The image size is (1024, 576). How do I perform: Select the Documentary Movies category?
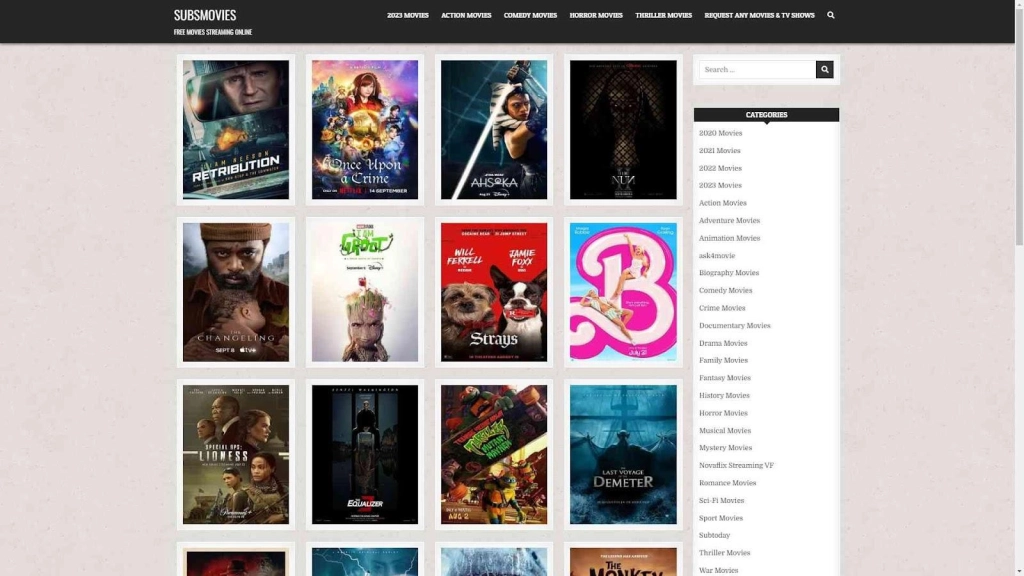pyautogui.click(x=735, y=325)
